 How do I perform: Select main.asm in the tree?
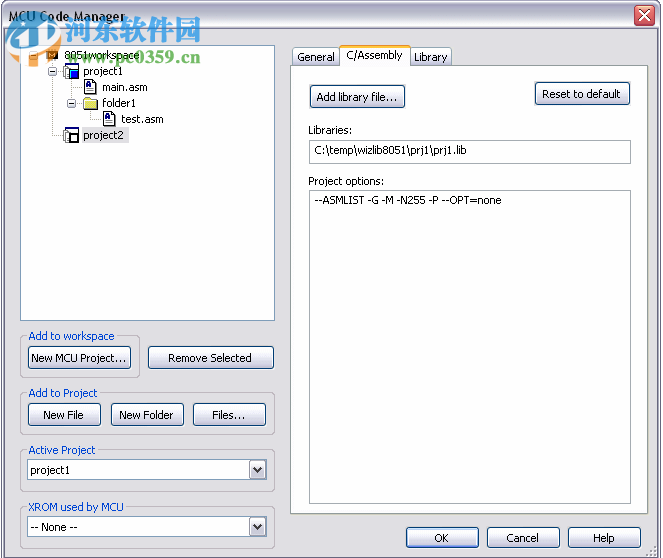(125, 88)
